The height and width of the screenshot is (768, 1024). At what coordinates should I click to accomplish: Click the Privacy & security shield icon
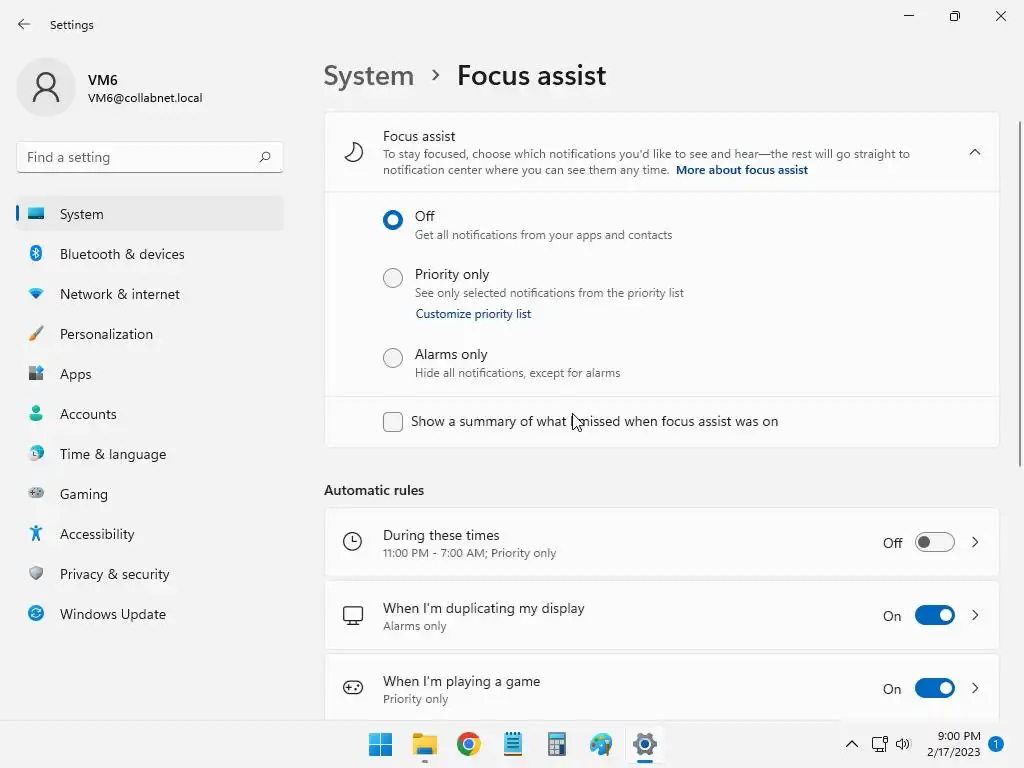36,574
